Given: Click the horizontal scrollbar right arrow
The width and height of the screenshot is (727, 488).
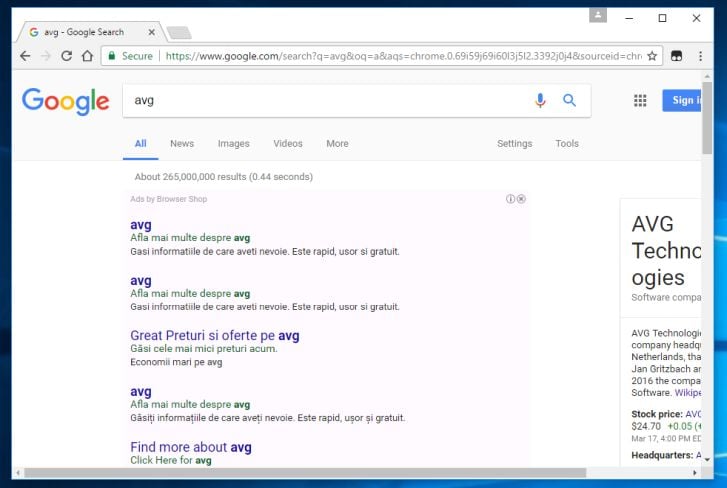Looking at the screenshot, I should (x=695, y=473).
